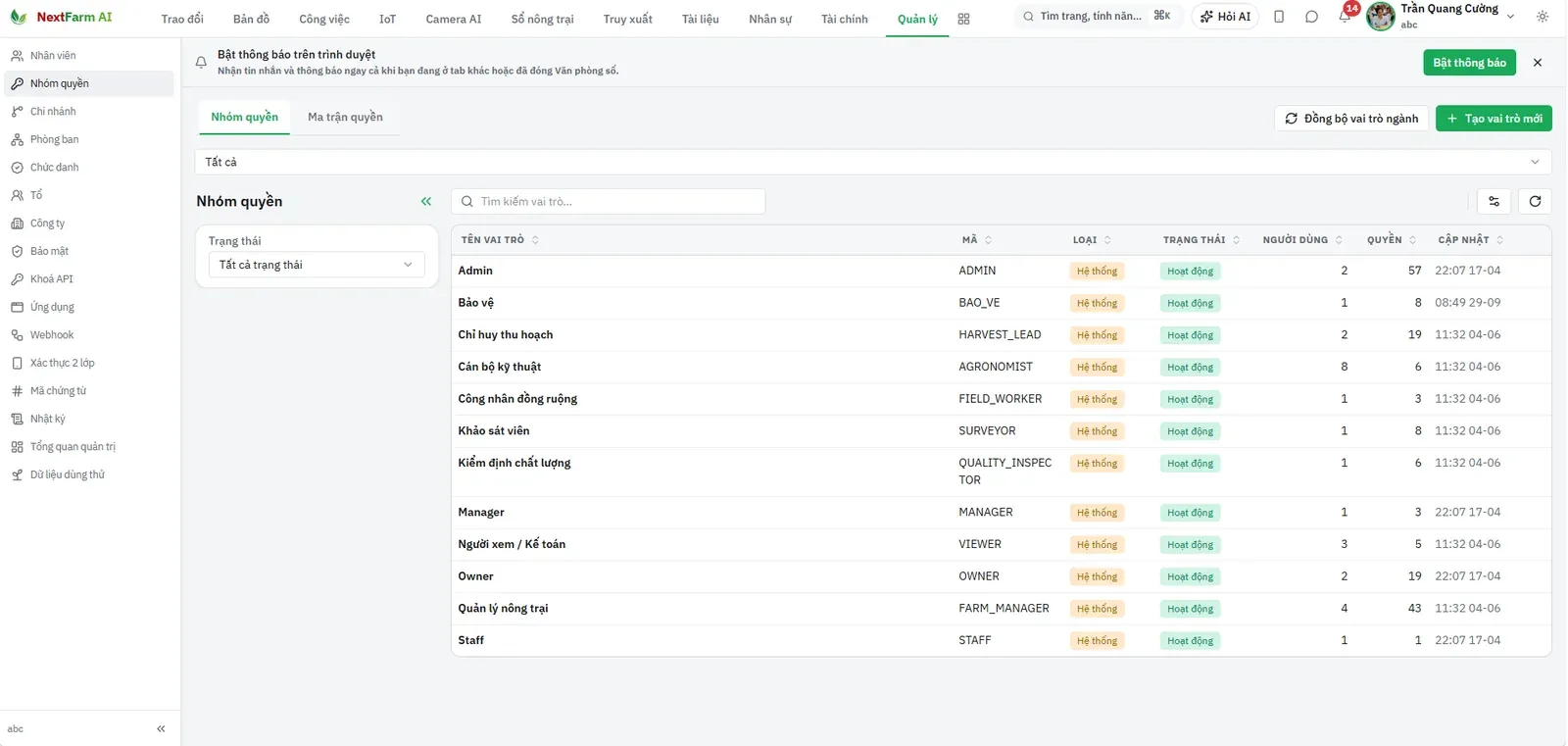1568x746 pixels.
Task: Toggle the light/dark theme sun icon
Action: [x=1543, y=17]
